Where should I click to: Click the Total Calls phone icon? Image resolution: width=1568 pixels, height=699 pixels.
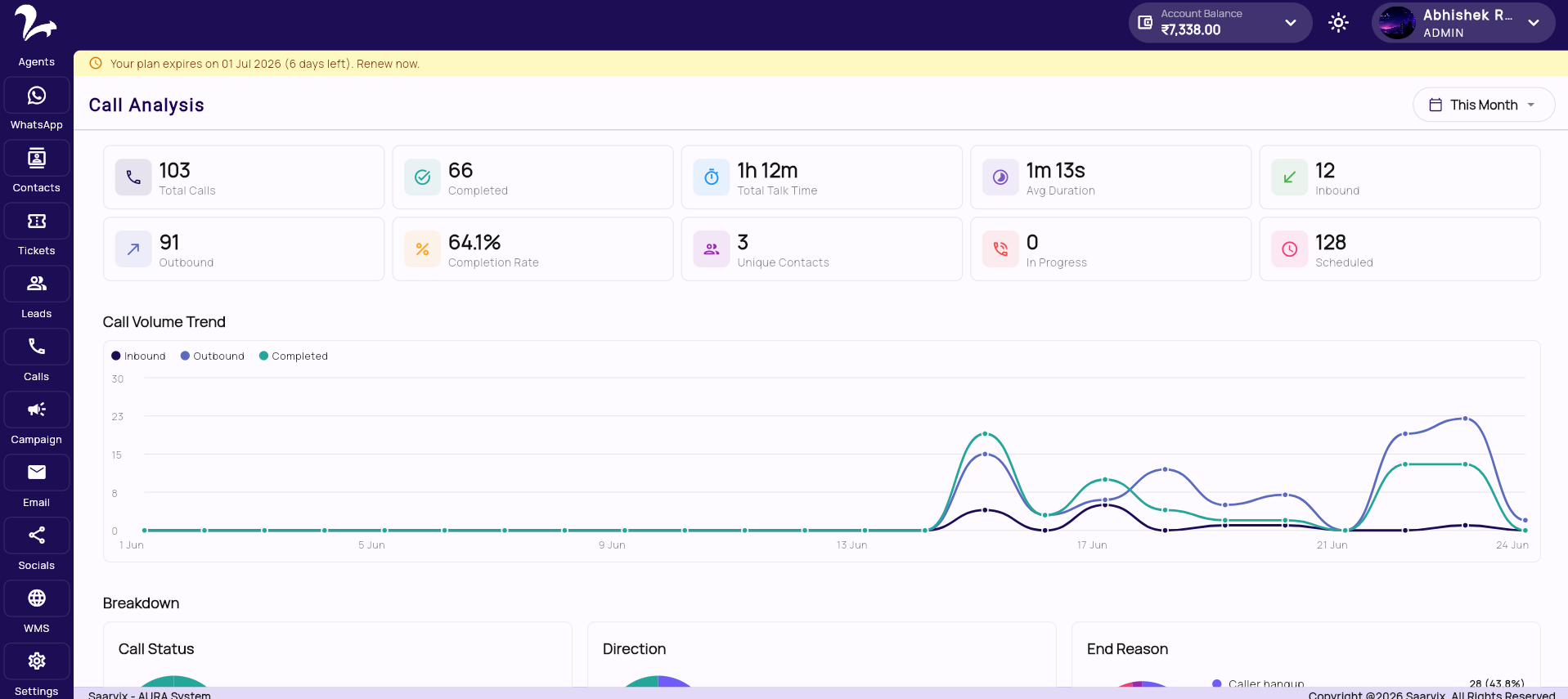pyautogui.click(x=133, y=177)
